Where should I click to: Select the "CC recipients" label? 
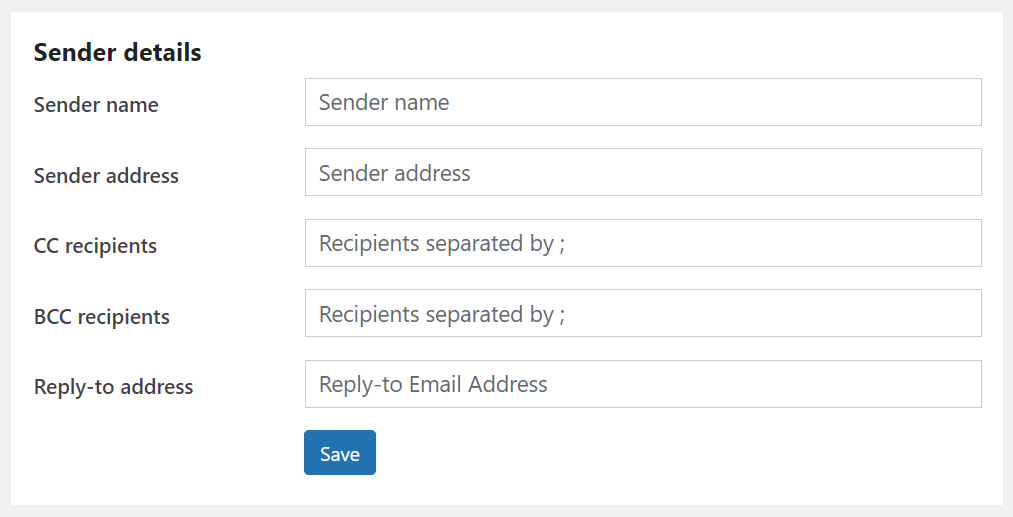[x=95, y=246]
